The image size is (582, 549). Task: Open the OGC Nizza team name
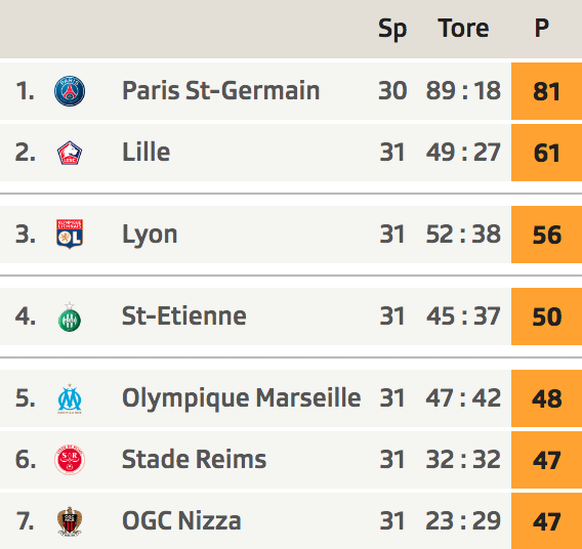point(182,520)
